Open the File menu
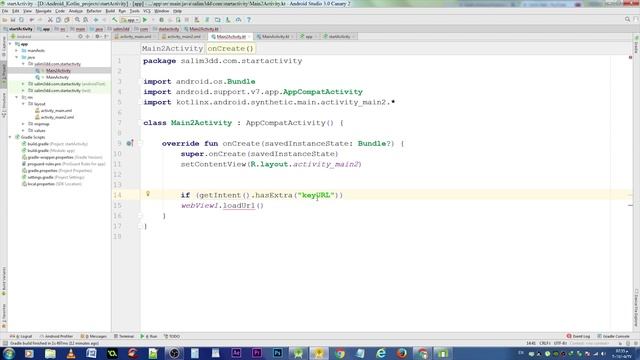 pos(5,11)
